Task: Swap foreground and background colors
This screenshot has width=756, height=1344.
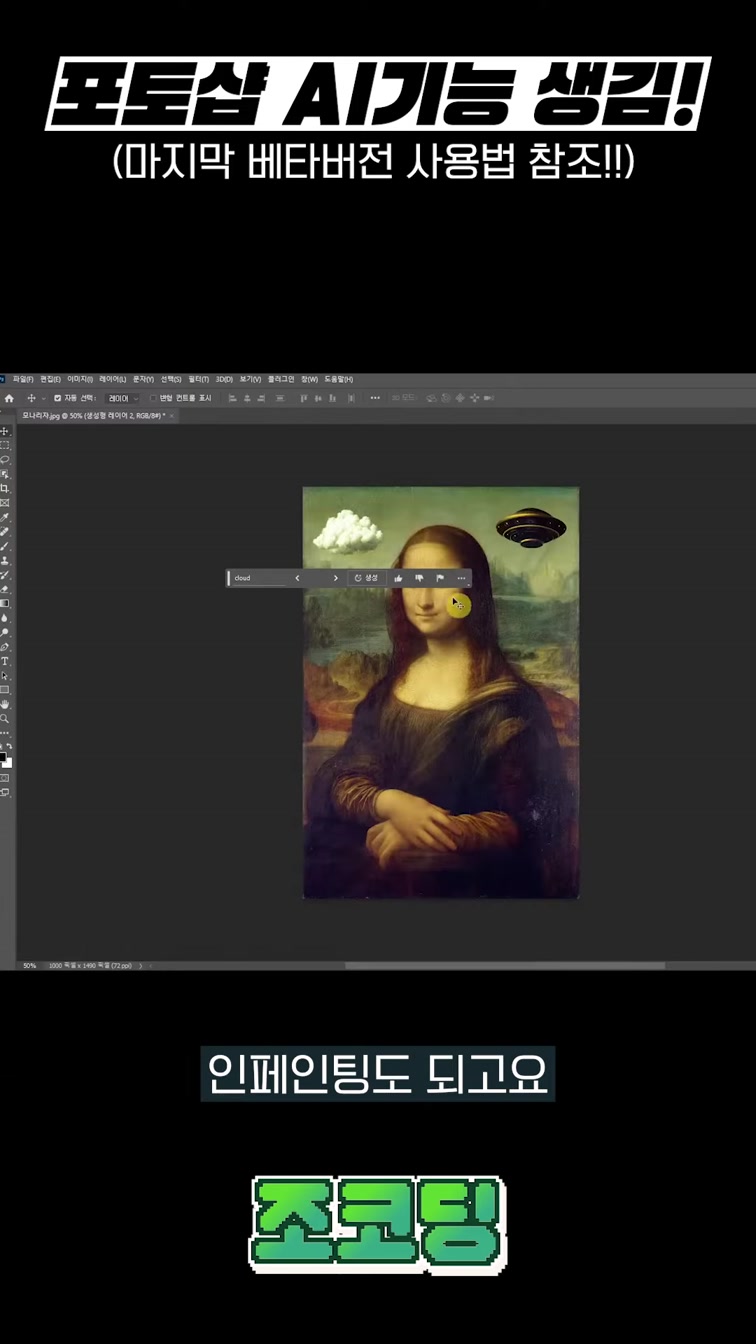Action: 9,746
